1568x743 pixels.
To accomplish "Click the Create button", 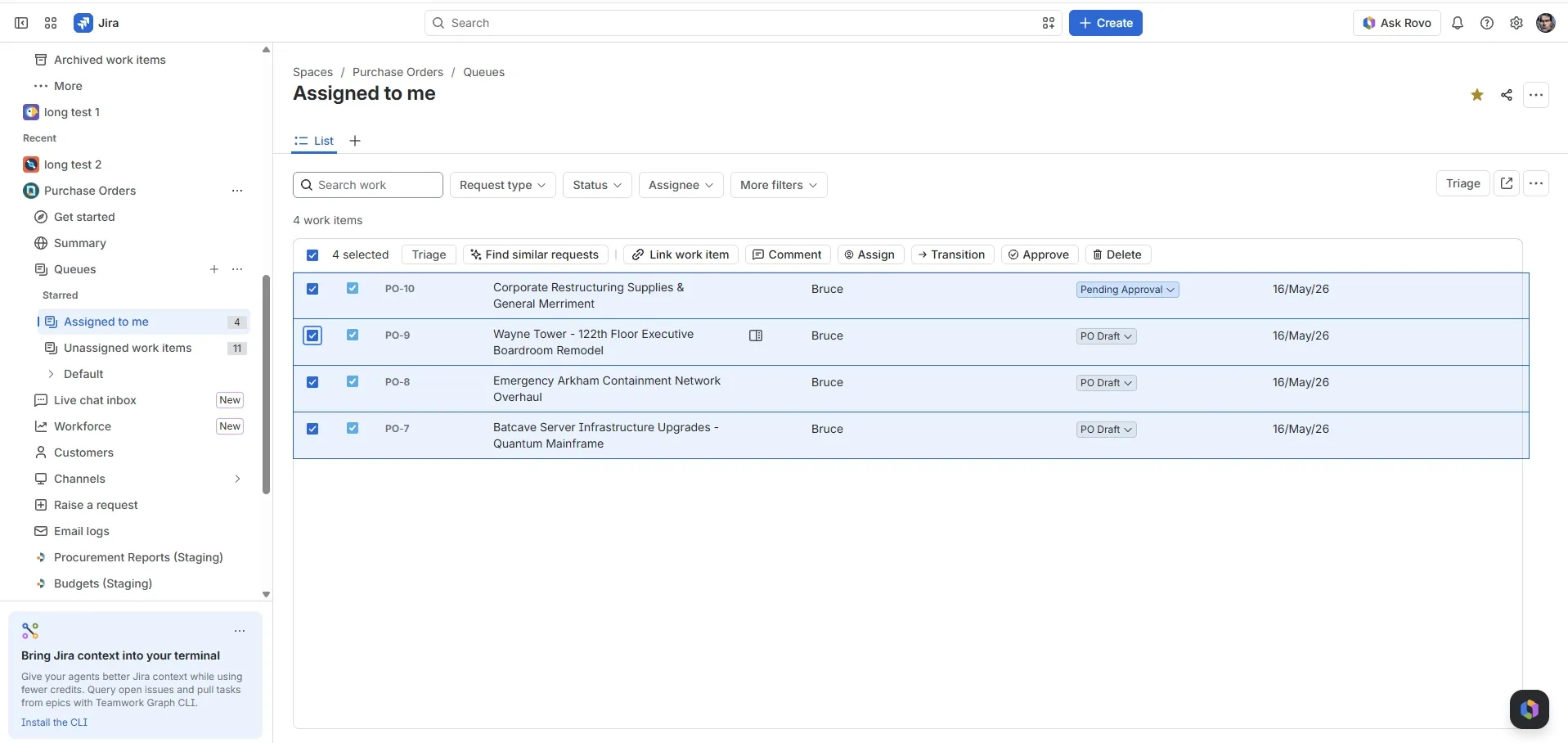I will [1106, 23].
